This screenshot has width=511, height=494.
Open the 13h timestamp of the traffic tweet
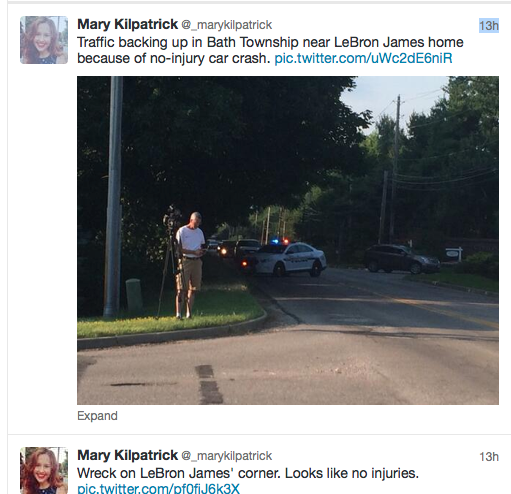tap(489, 25)
